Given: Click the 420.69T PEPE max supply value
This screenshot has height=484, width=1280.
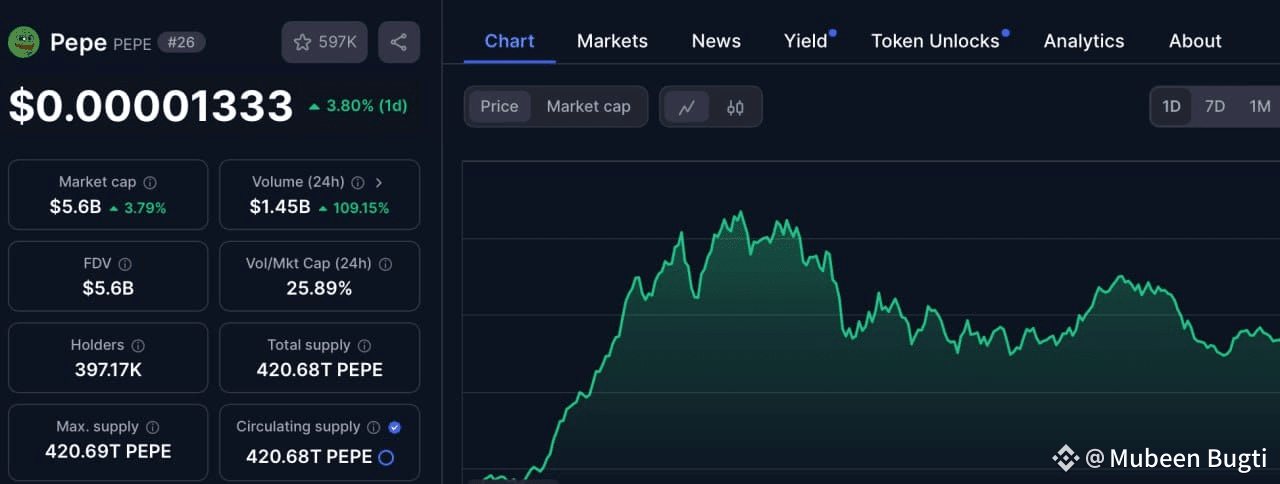Looking at the screenshot, I should (x=108, y=452).
